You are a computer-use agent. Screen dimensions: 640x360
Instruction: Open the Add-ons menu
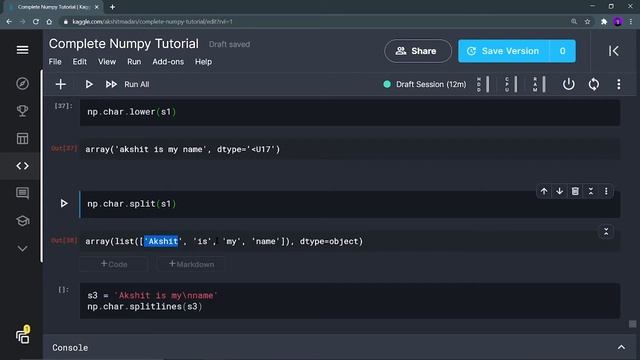click(168, 62)
